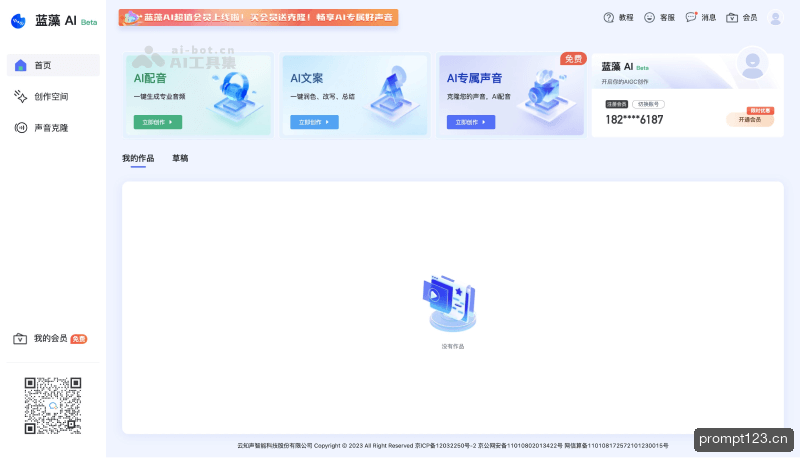
Task: Click the 教程 text link in header
Action: [626, 18]
